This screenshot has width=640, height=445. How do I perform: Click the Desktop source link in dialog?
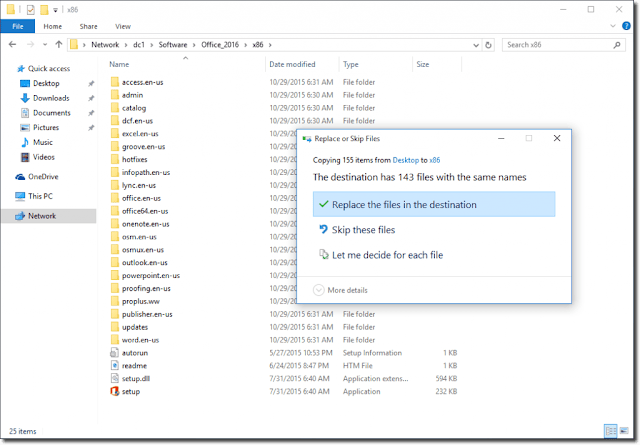(405, 160)
